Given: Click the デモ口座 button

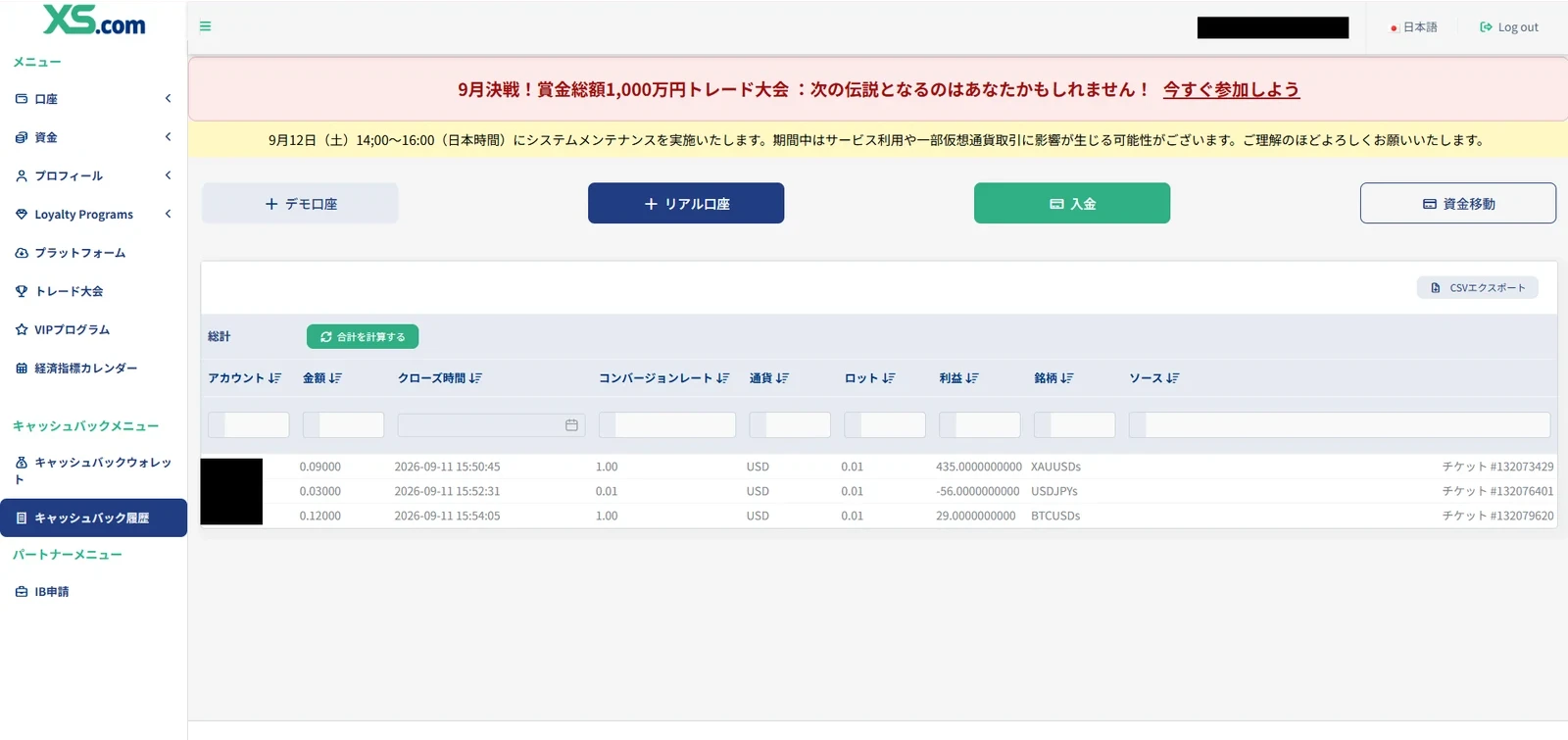Looking at the screenshot, I should pos(300,203).
